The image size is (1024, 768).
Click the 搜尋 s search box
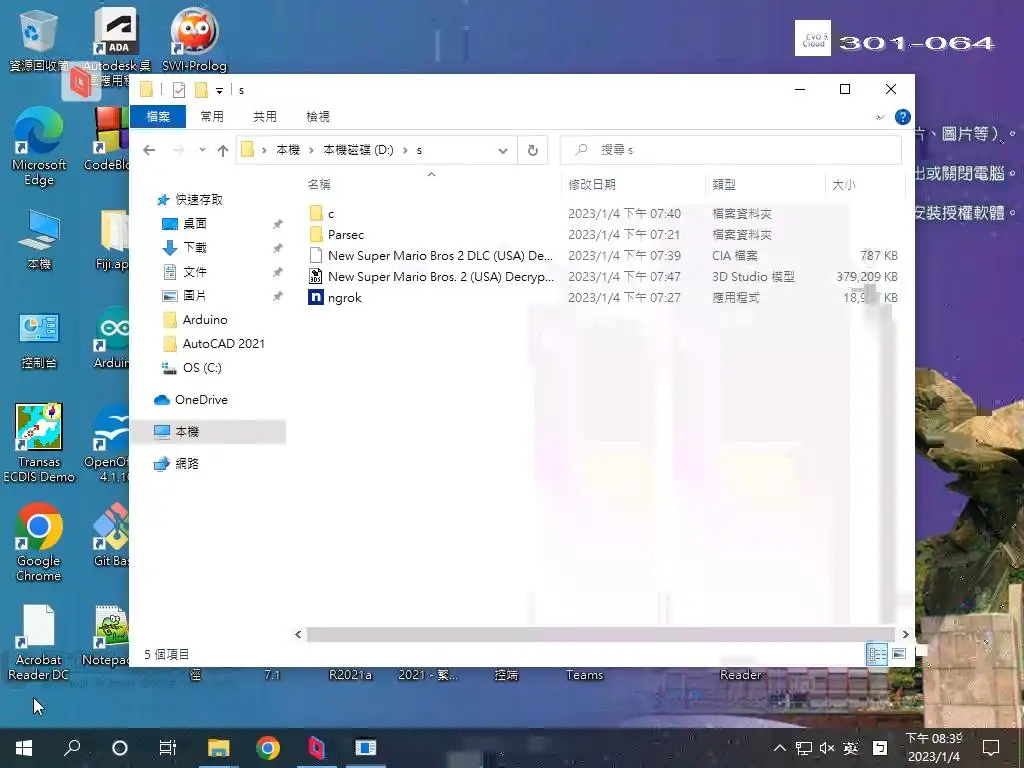(731, 150)
